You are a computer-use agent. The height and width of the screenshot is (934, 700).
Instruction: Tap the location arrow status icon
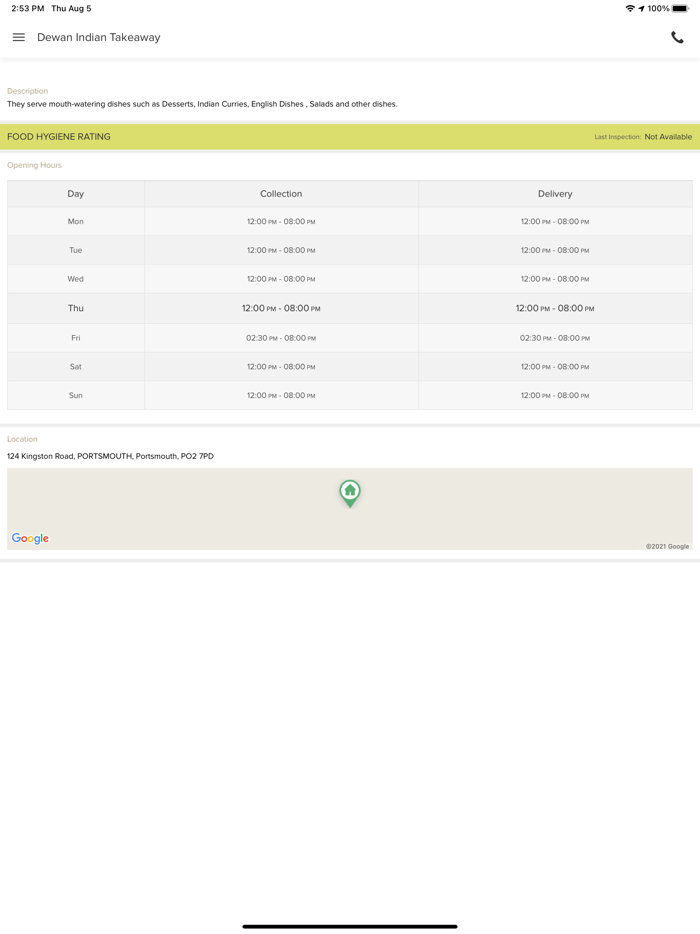pyautogui.click(x=642, y=8)
